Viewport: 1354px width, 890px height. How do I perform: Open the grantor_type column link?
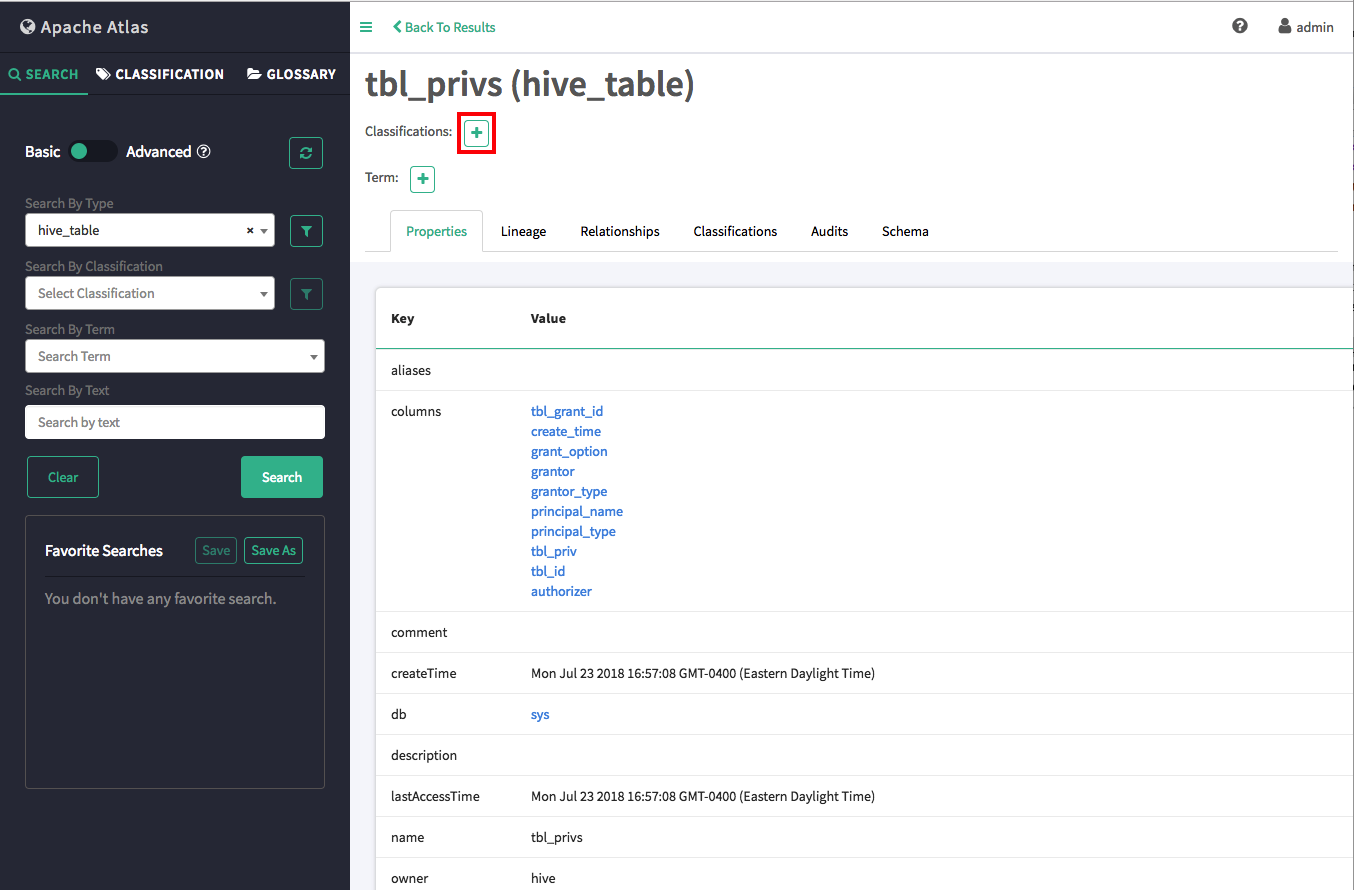tap(569, 491)
